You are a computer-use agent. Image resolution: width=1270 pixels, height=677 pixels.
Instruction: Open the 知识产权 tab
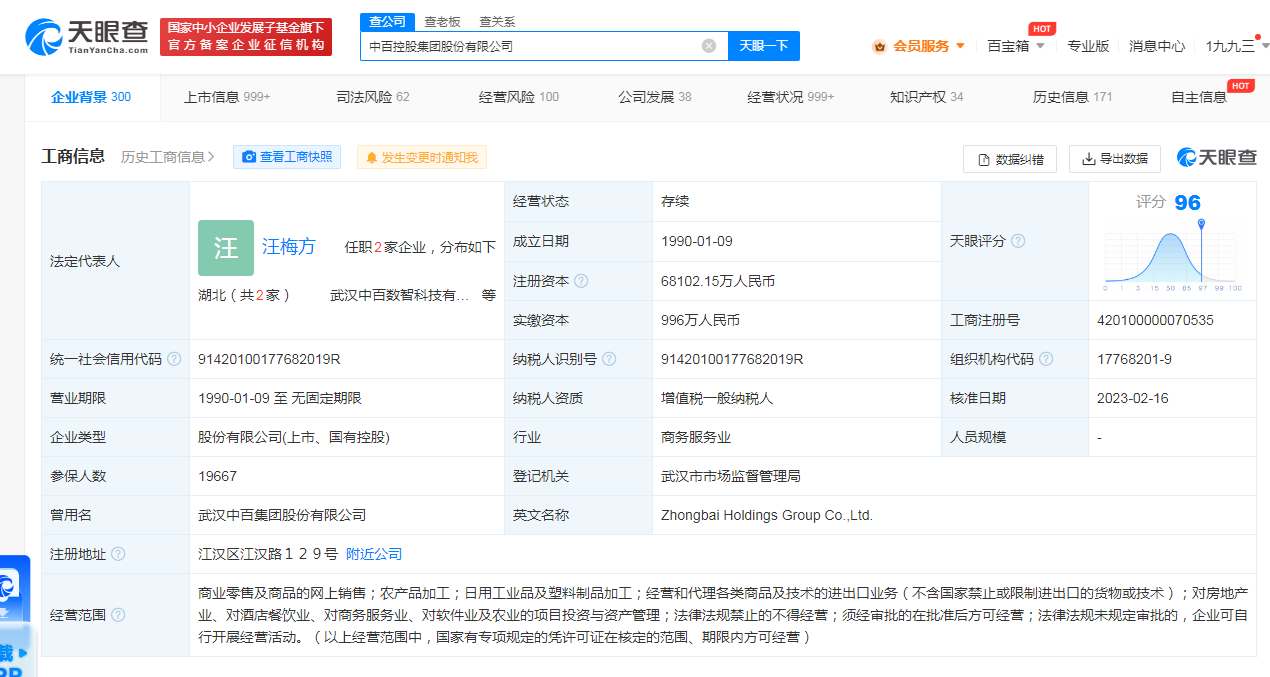pyautogui.click(x=926, y=97)
